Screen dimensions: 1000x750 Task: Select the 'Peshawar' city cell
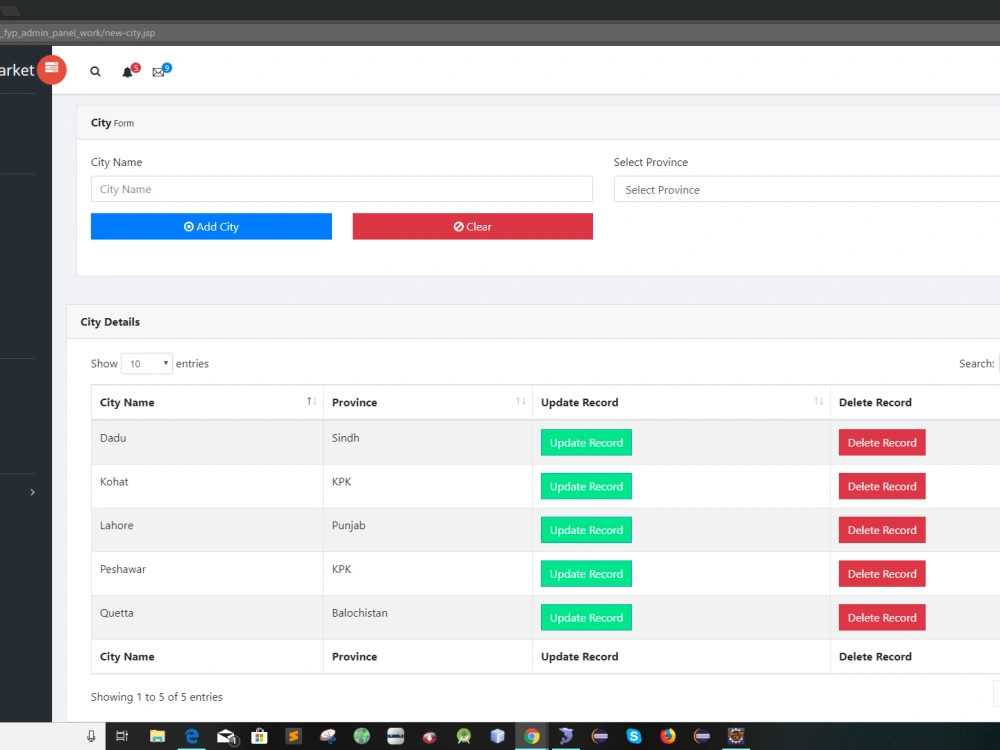[x=207, y=573]
